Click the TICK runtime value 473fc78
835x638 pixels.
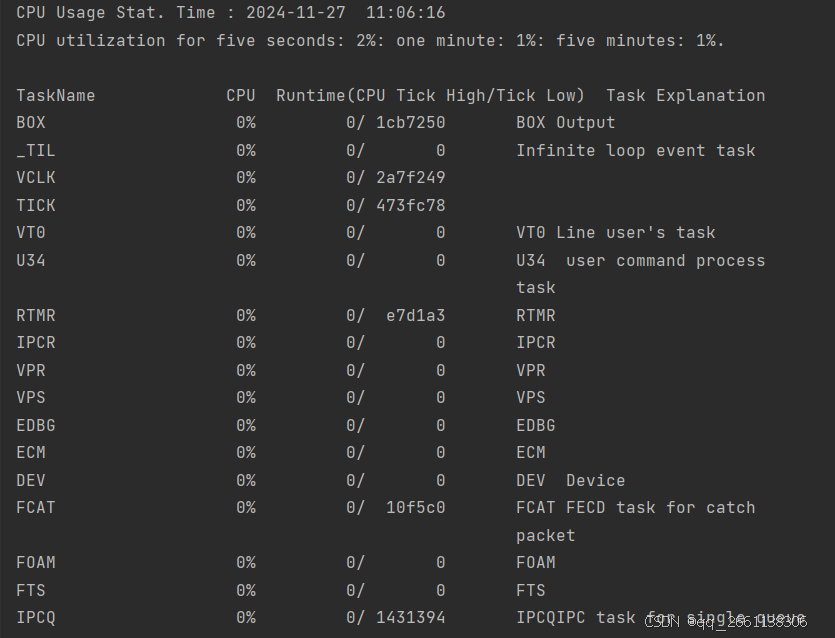(411, 206)
